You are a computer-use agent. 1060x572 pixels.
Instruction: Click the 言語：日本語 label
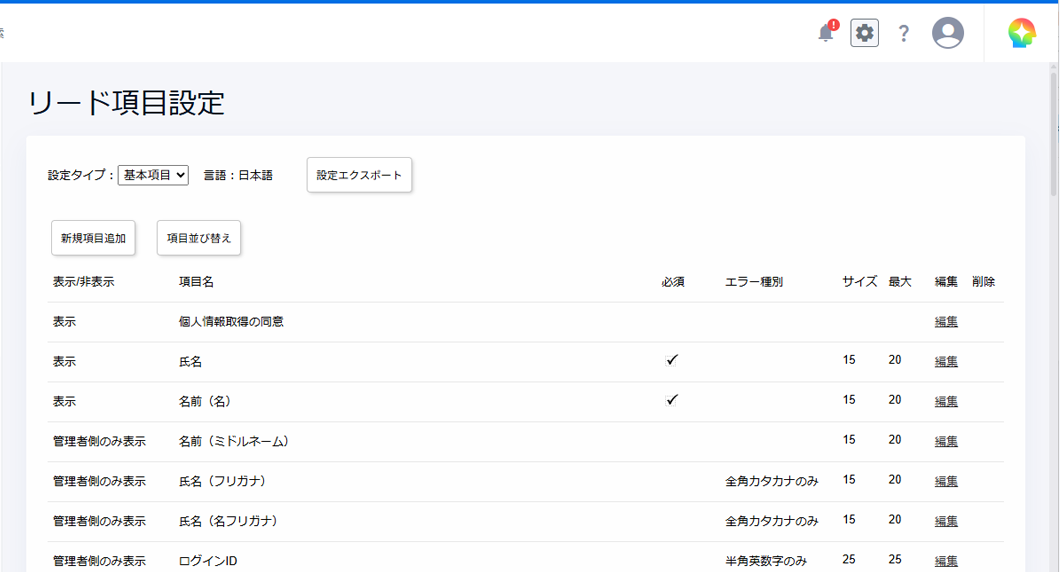click(238, 175)
